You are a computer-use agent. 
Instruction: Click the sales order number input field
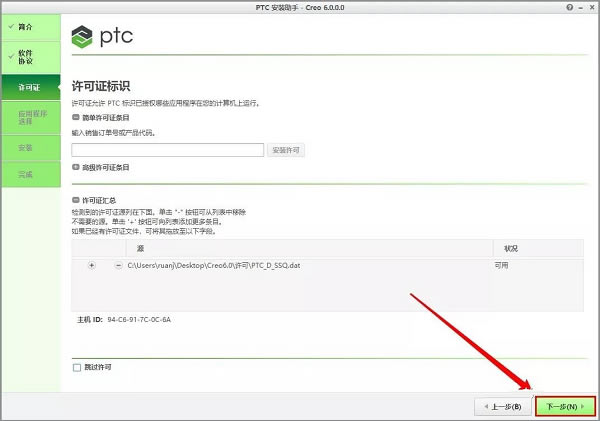click(x=168, y=150)
